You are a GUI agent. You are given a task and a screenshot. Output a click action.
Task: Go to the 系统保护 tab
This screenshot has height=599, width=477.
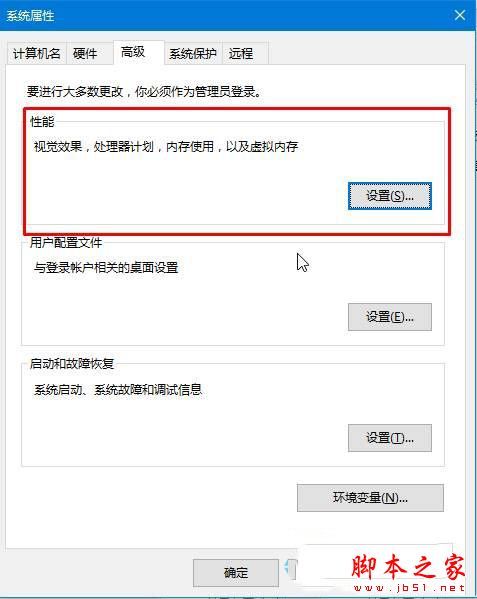click(x=192, y=53)
